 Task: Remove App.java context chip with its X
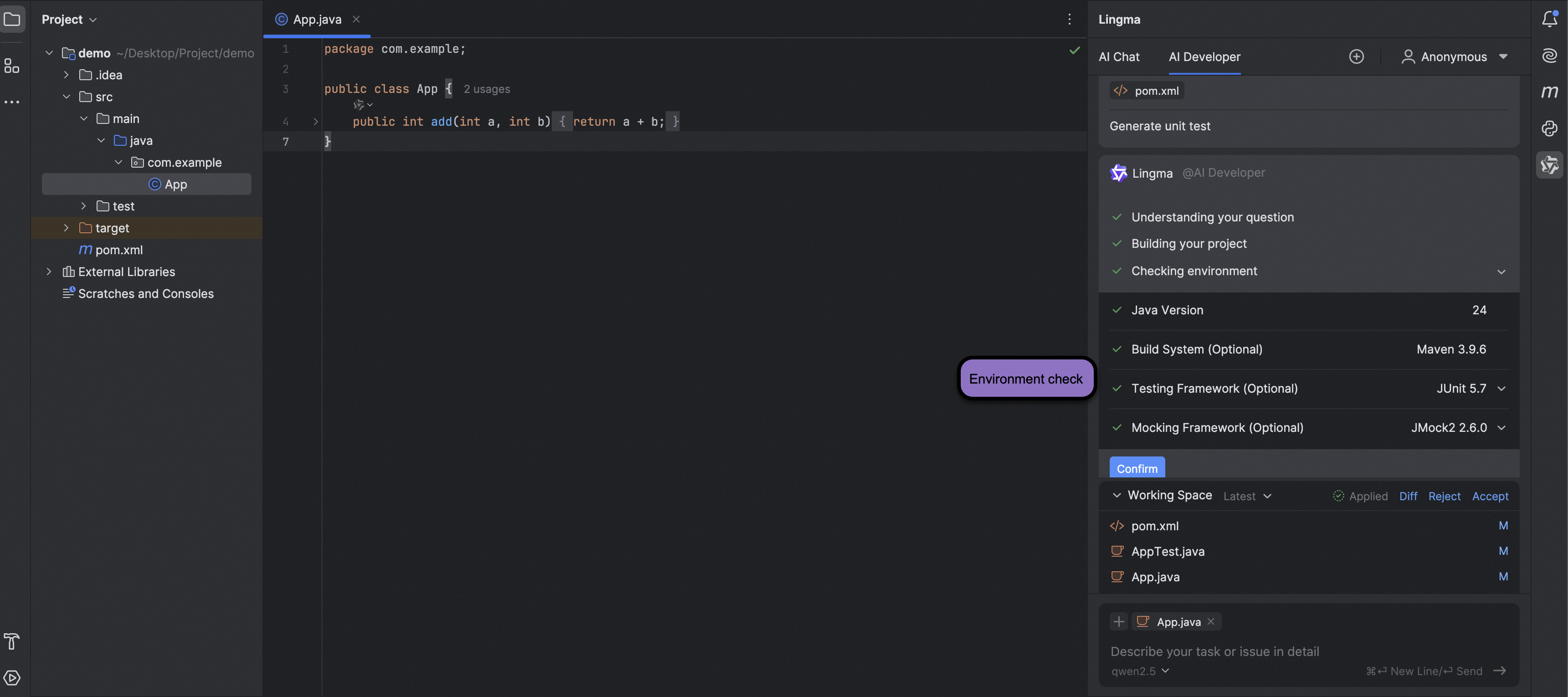[1211, 621]
